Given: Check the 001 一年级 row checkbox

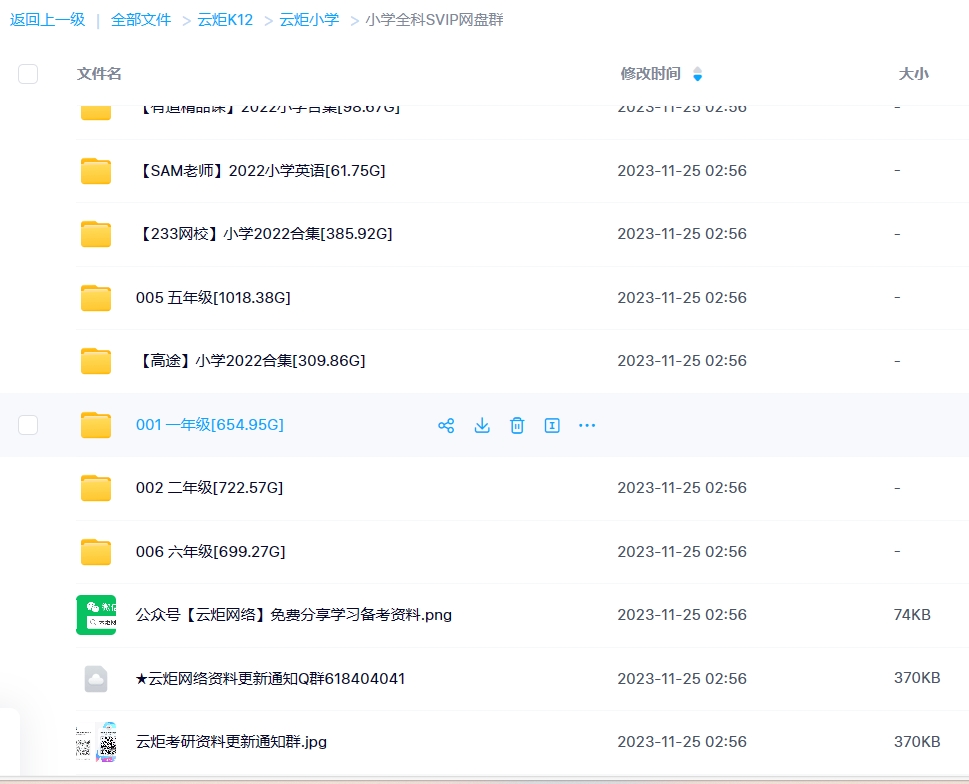Looking at the screenshot, I should (x=28, y=425).
